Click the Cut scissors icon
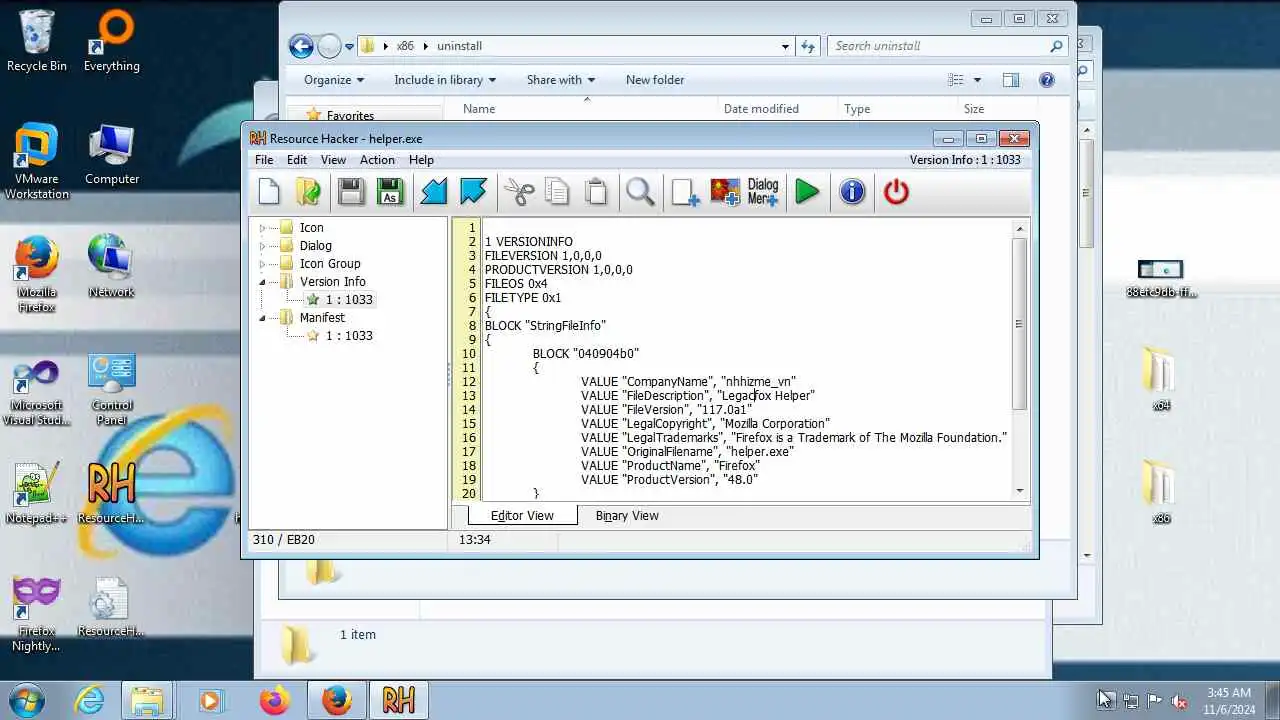Screen dimensions: 1280x720 [519, 191]
